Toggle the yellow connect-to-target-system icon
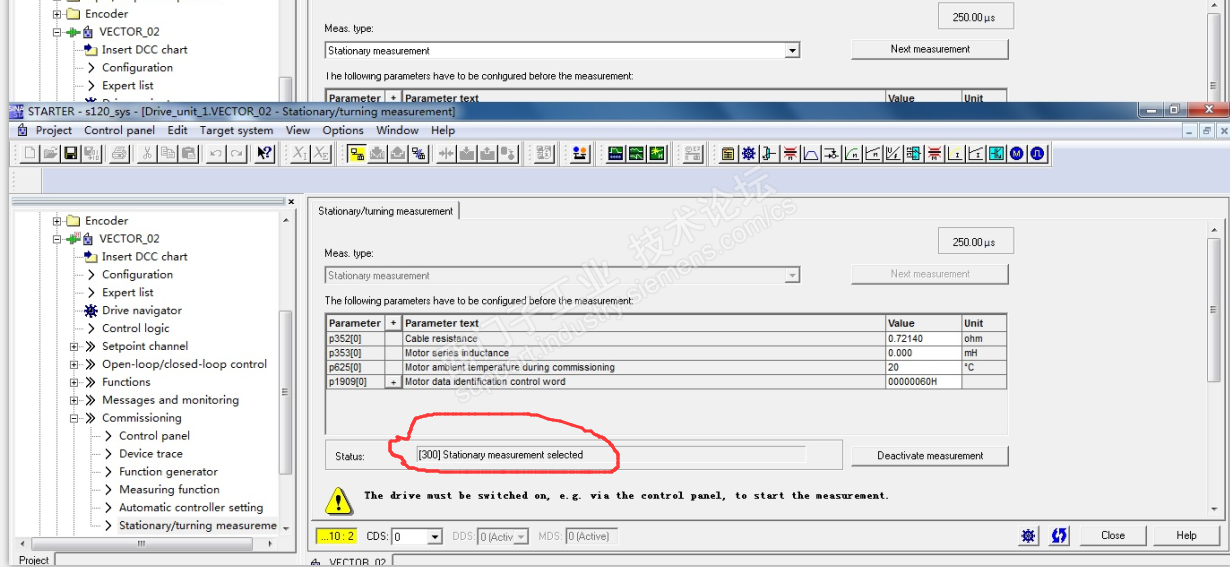1230x567 pixels. pyautogui.click(x=356, y=153)
